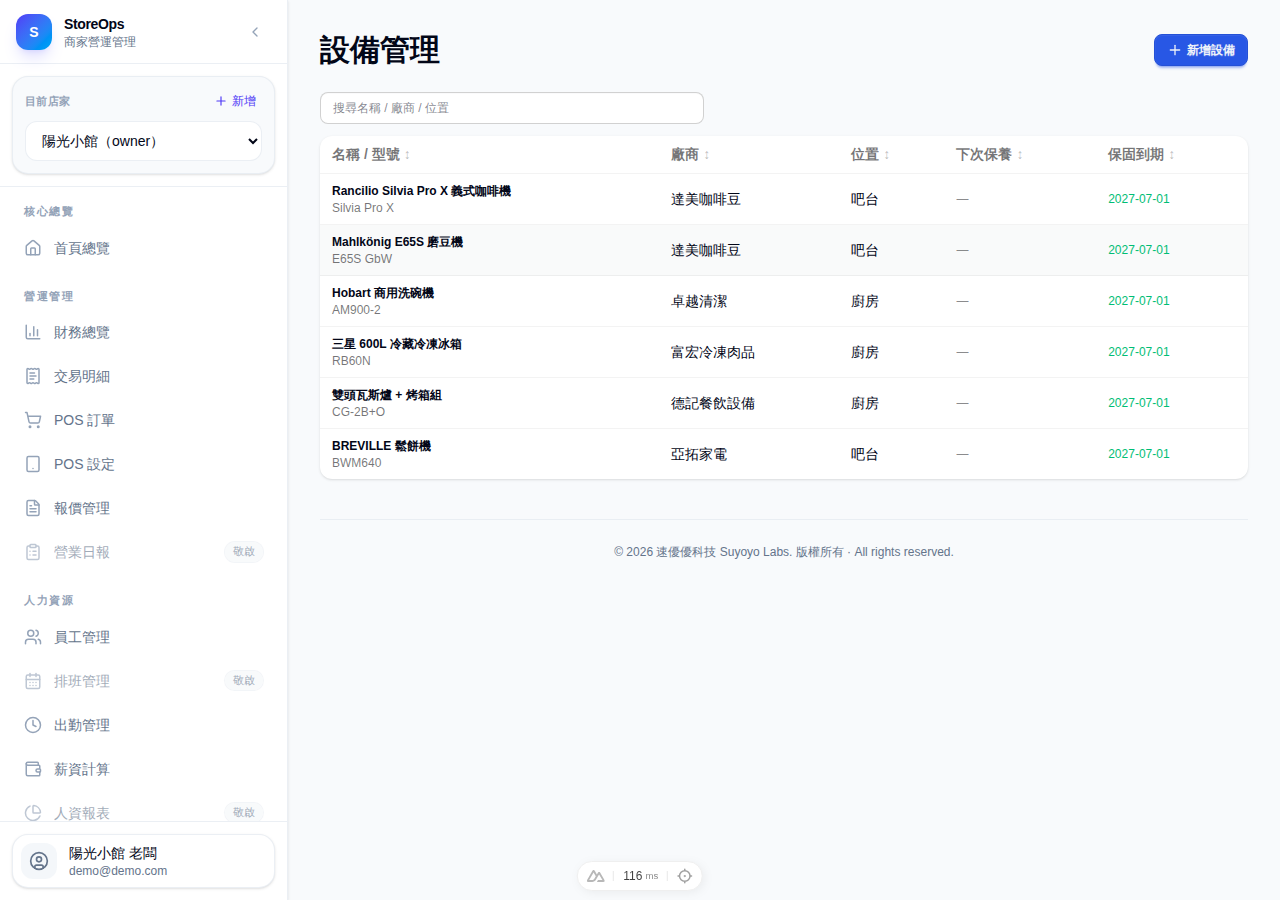This screenshot has width=1280, height=900.
Task: Click the Nuxt devtools logo icon
Action: coord(596,876)
